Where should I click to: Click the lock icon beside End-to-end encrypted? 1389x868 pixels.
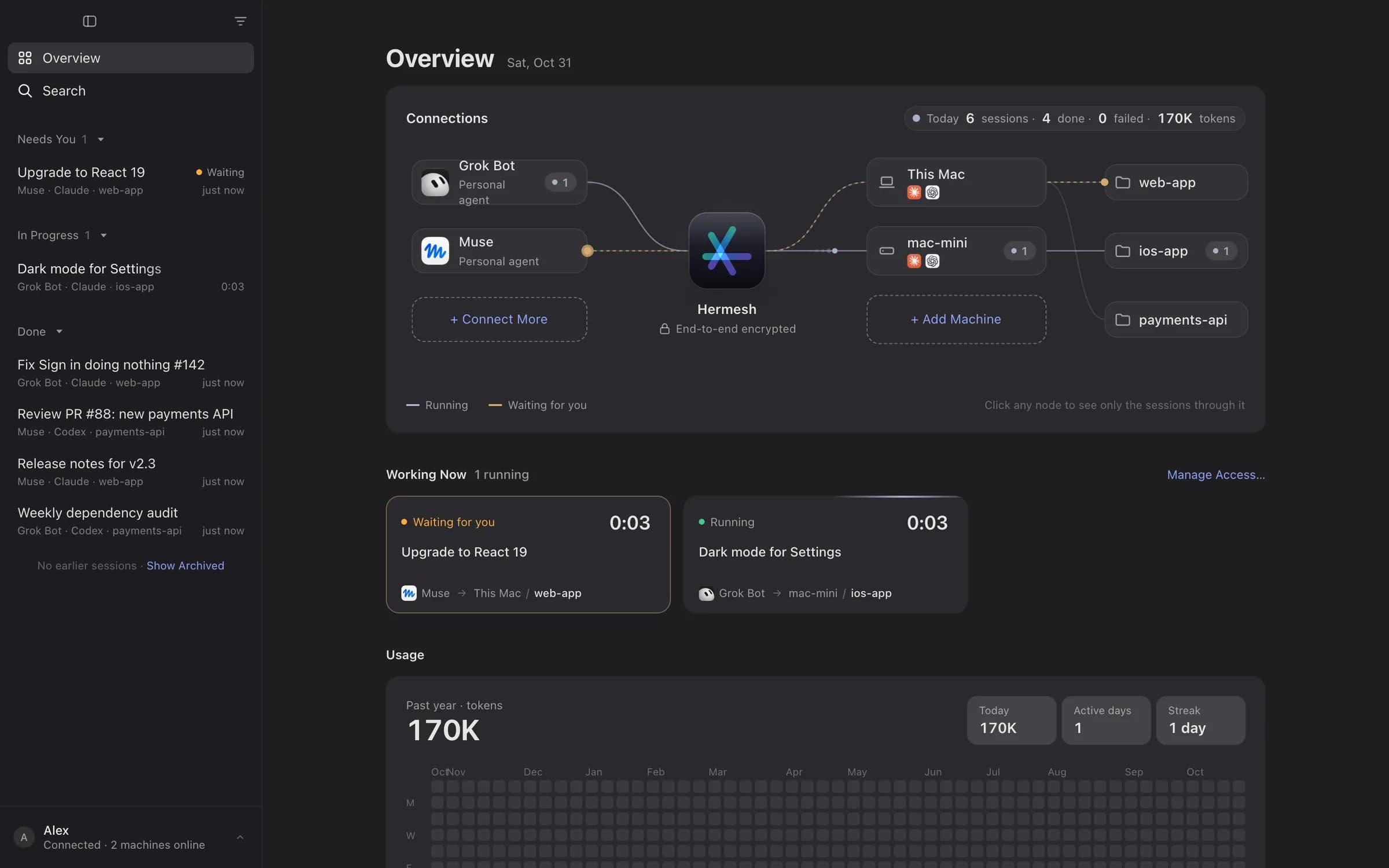664,329
